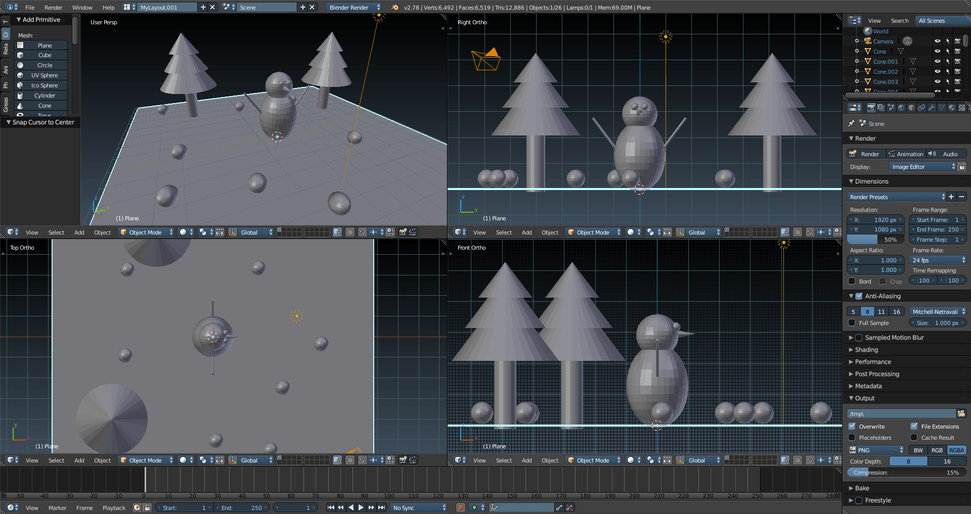Open the timeline Marker menu
This screenshot has height=514, width=971.
[x=57, y=508]
